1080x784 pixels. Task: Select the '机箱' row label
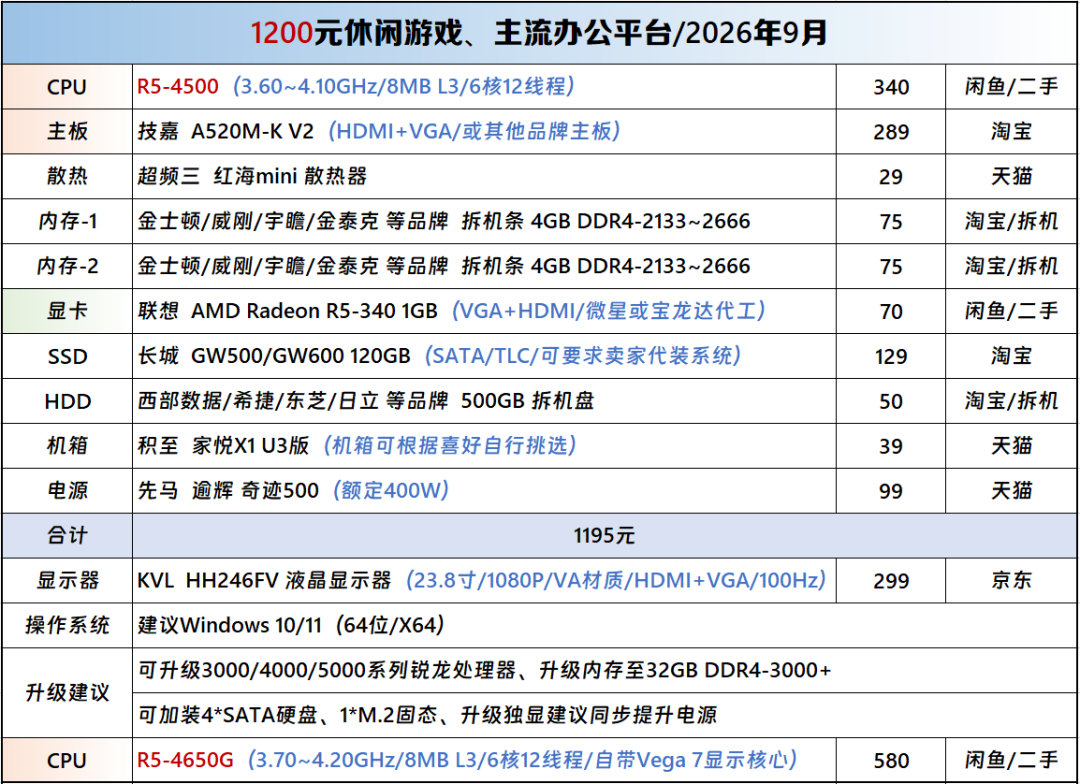(67, 446)
